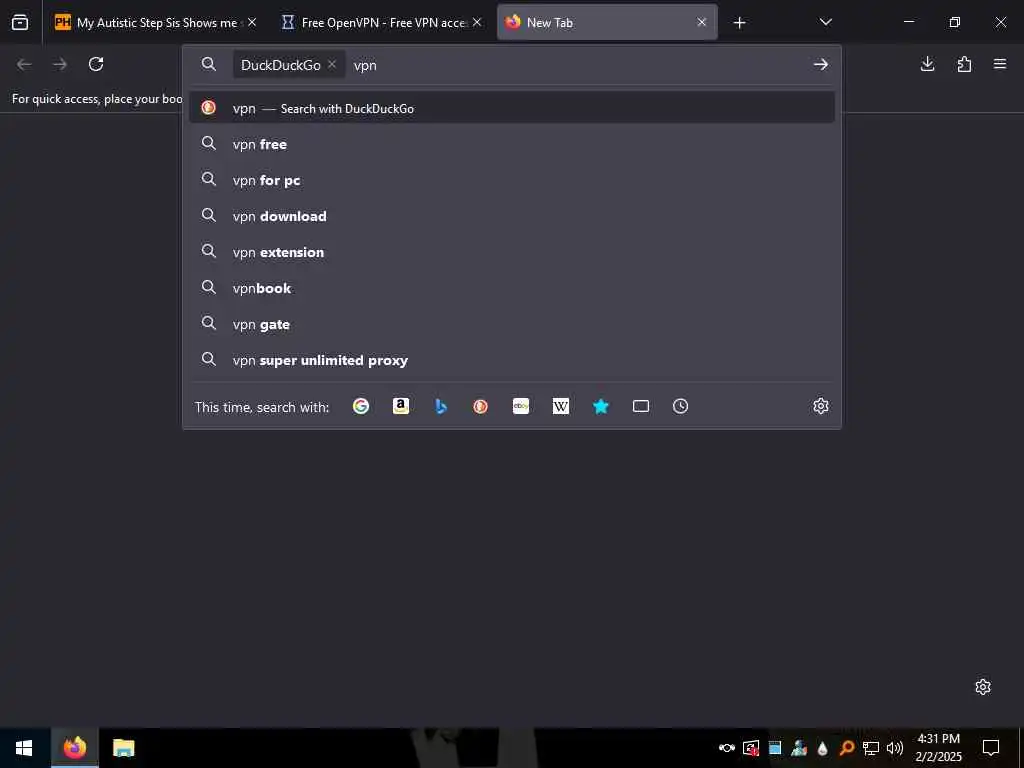Expand the list all tabs chevron

tap(825, 22)
